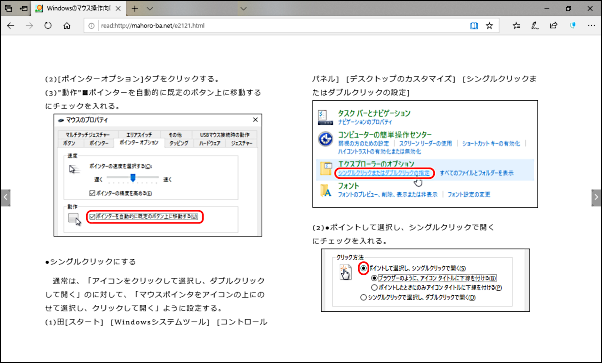Click エクスプローラーのオプション heading
This screenshot has width=602, height=363.
376,163
